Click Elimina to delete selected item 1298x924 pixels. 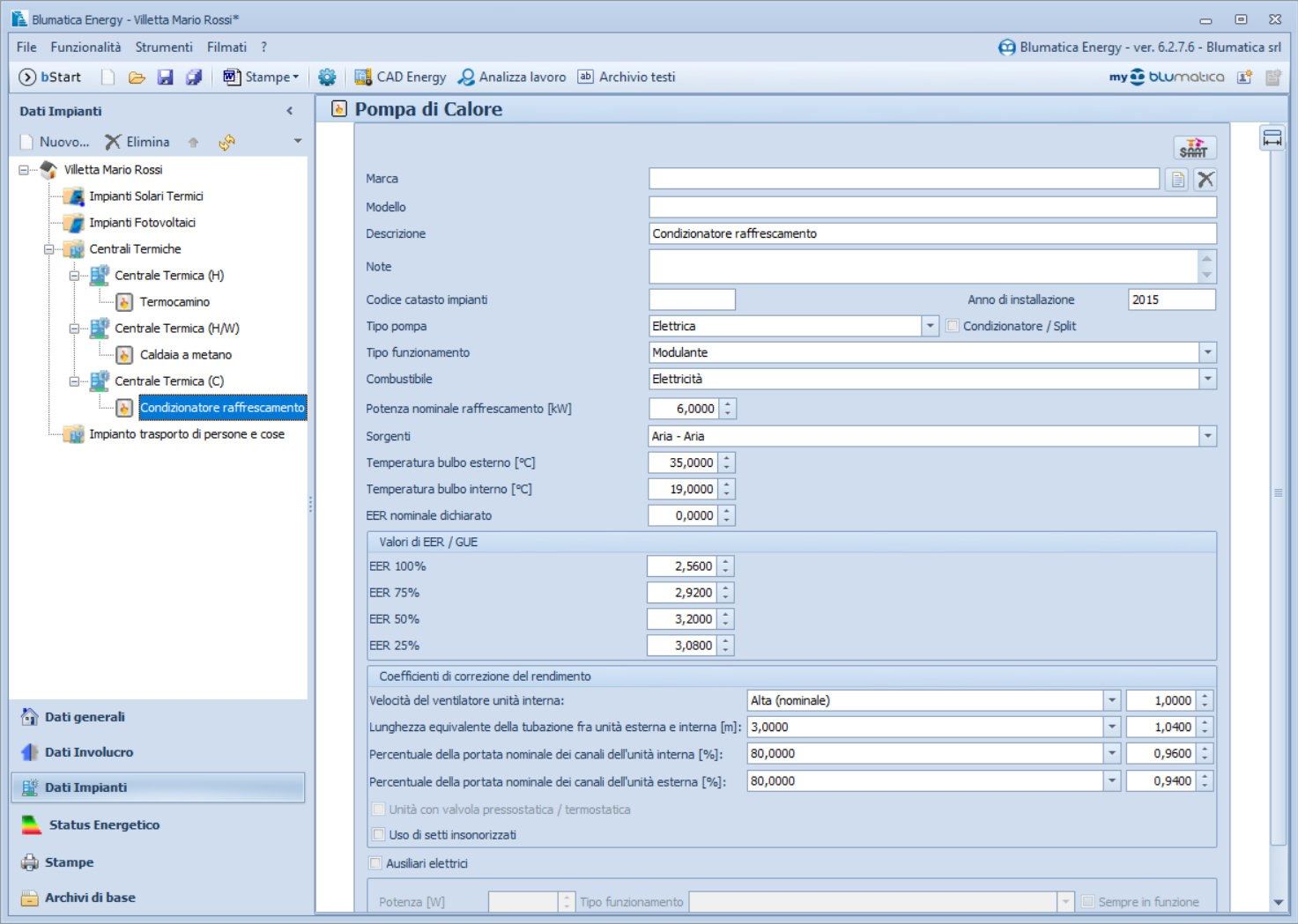(137, 142)
